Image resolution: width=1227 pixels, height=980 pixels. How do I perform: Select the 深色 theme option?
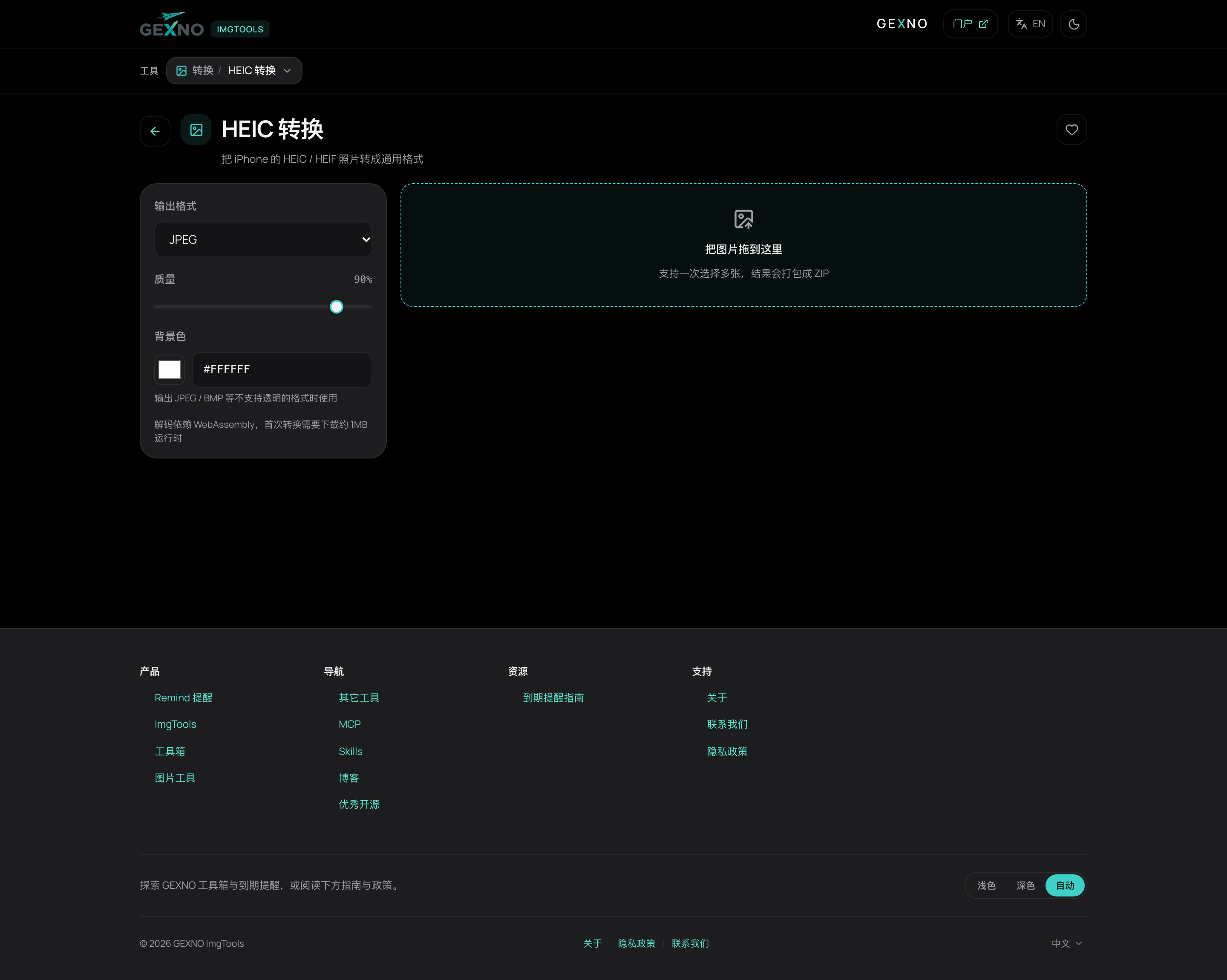coord(1025,885)
